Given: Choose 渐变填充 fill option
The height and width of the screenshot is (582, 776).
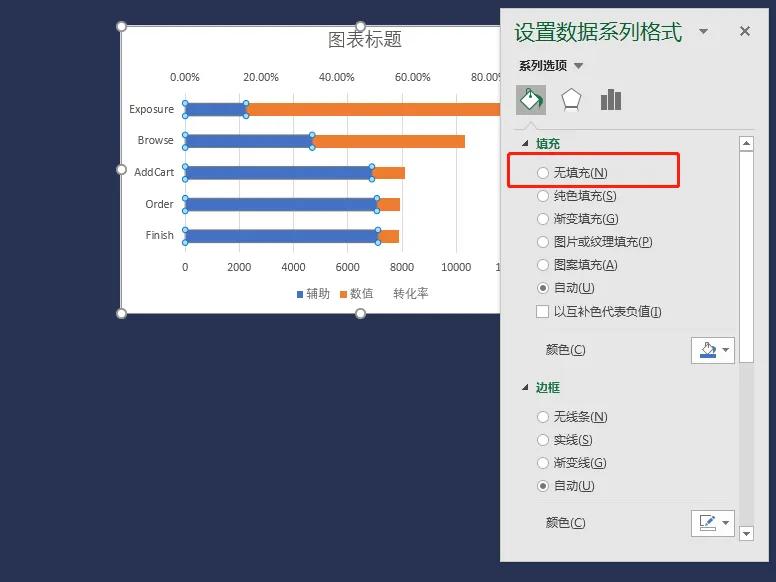Looking at the screenshot, I should [543, 219].
